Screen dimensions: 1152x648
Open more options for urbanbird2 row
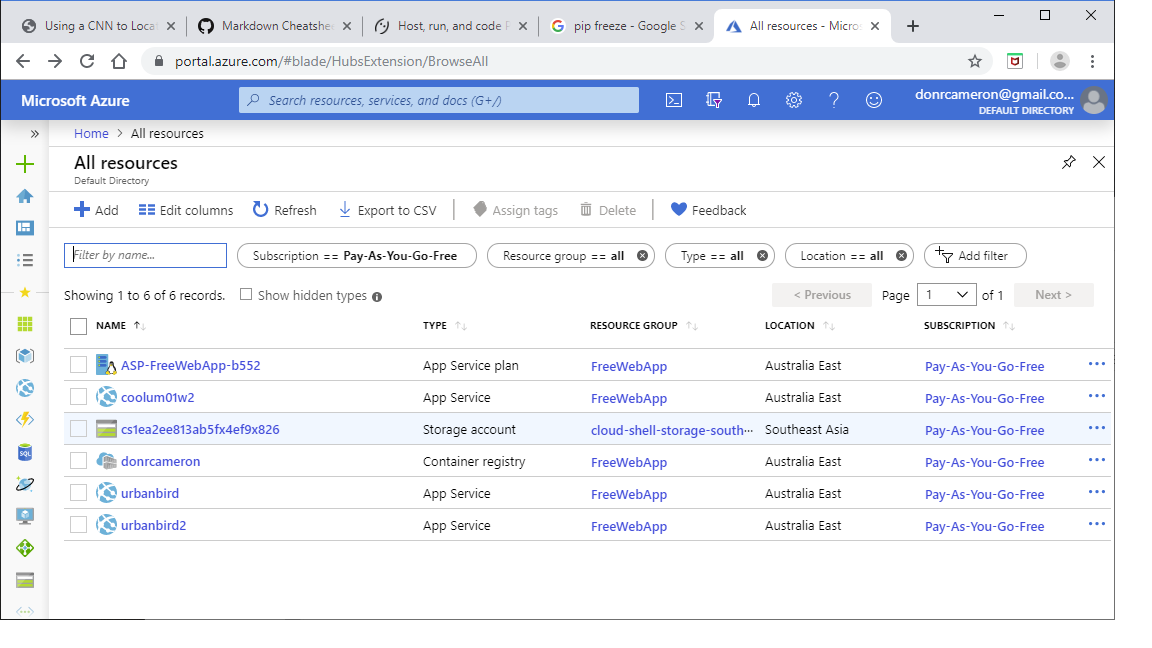[x=1096, y=524]
